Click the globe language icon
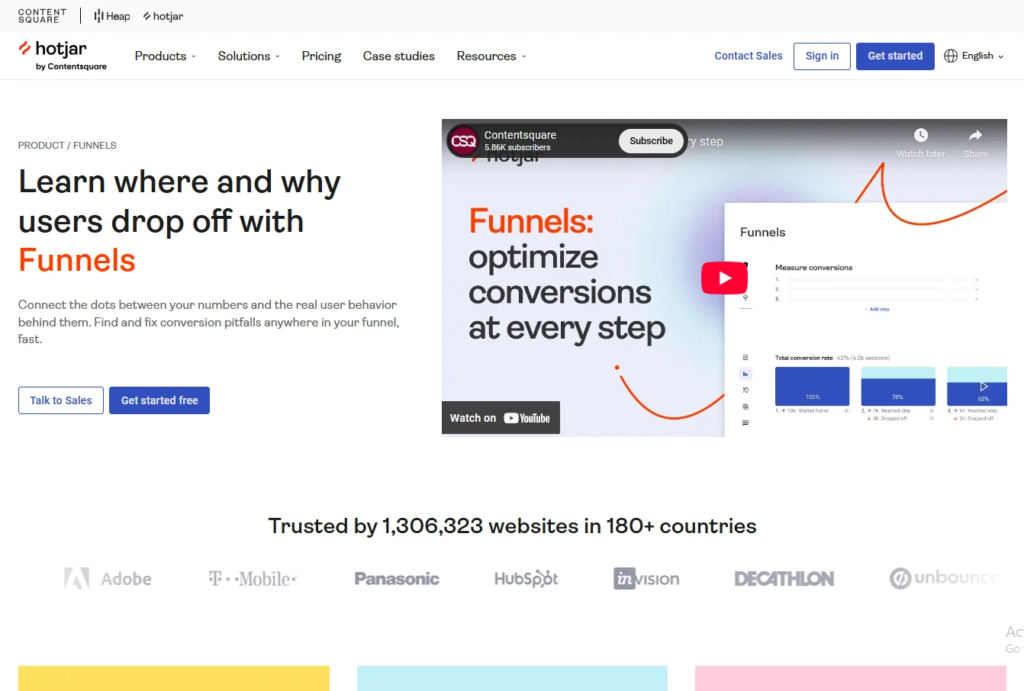 point(951,56)
